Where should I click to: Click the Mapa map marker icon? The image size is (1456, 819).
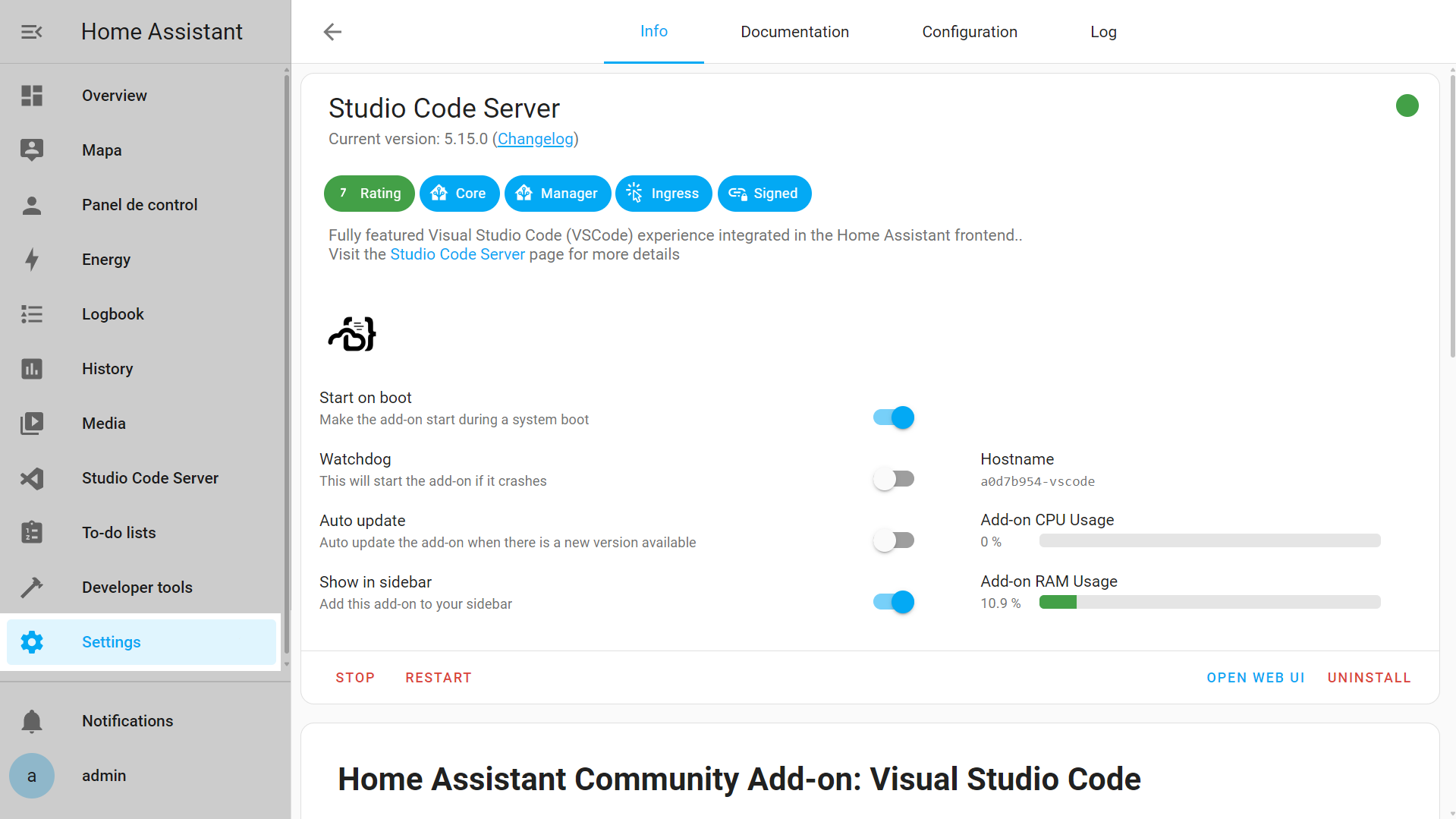coord(31,150)
